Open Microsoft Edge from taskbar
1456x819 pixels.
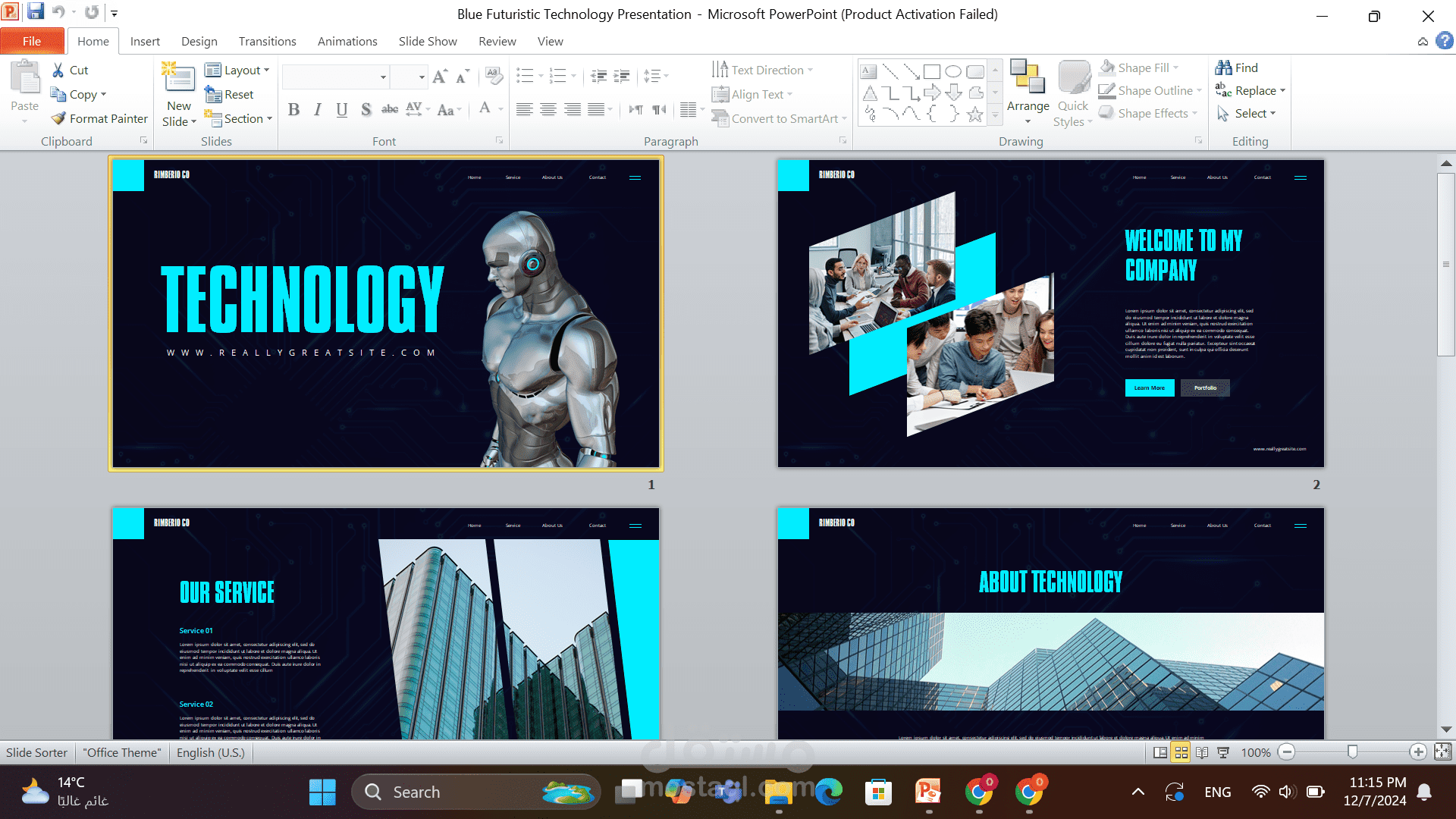click(828, 792)
